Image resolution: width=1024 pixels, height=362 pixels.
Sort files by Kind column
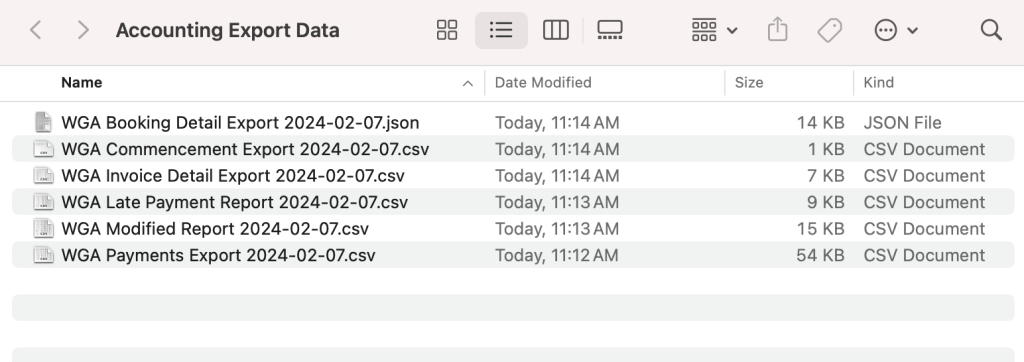pos(878,82)
